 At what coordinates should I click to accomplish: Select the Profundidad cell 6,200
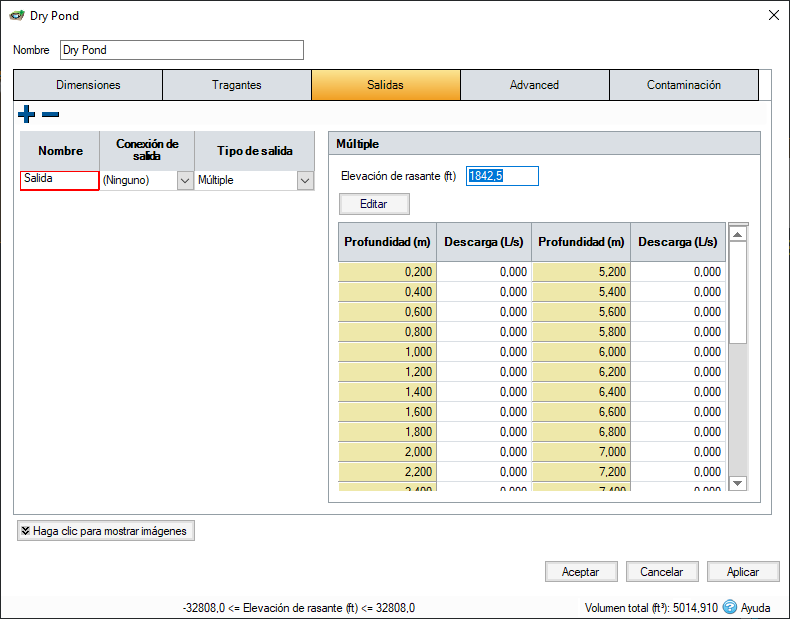tap(581, 372)
